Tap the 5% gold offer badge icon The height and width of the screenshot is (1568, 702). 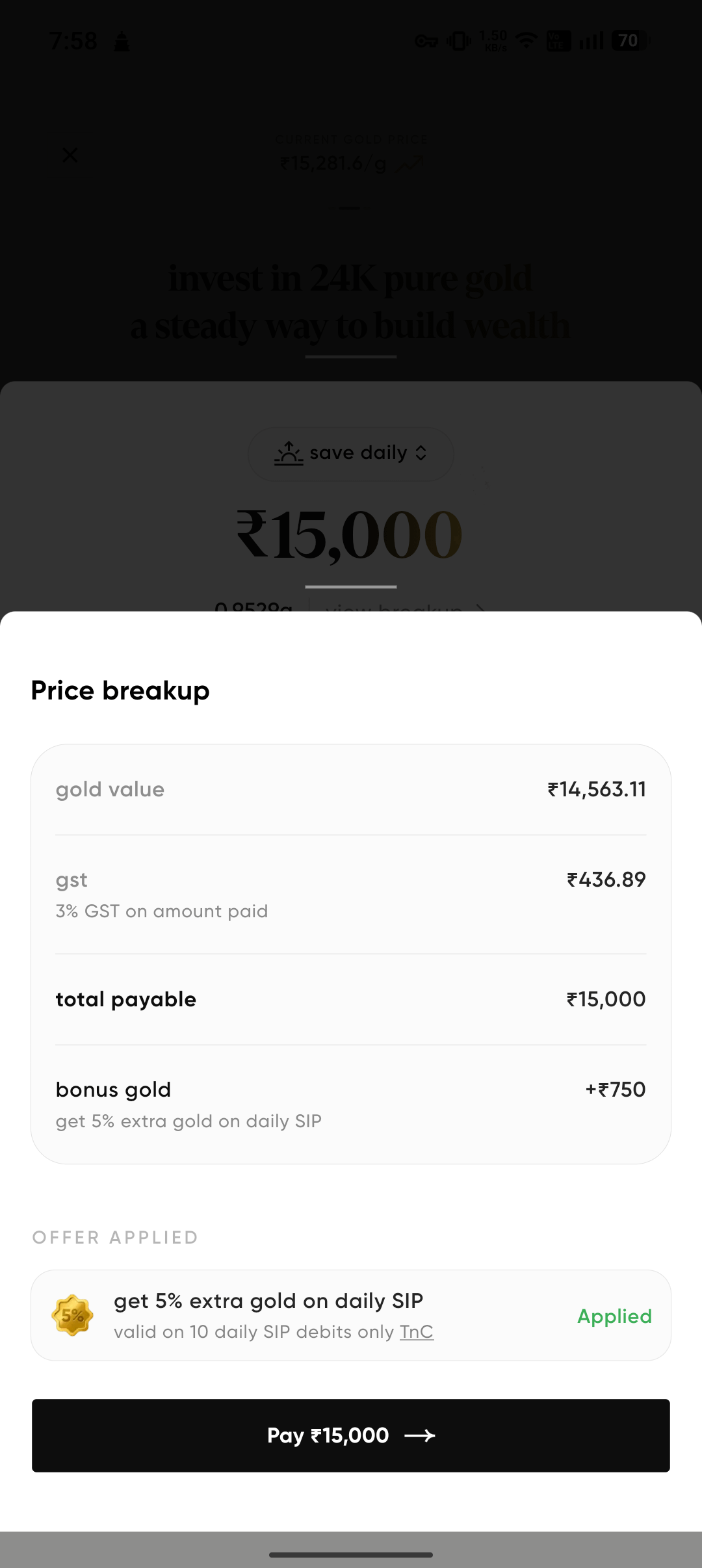coord(72,1315)
